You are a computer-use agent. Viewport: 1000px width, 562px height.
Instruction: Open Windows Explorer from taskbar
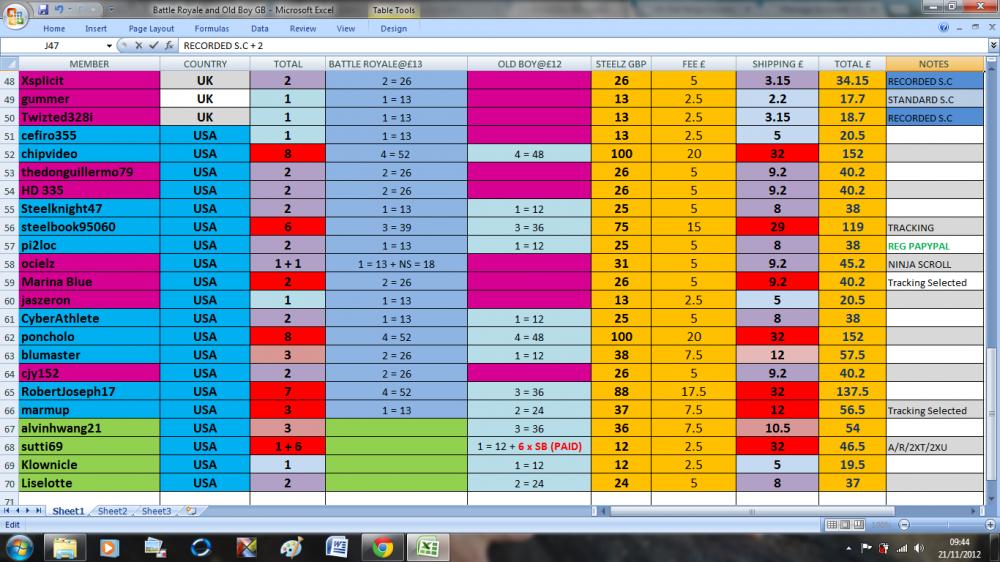(x=64, y=547)
